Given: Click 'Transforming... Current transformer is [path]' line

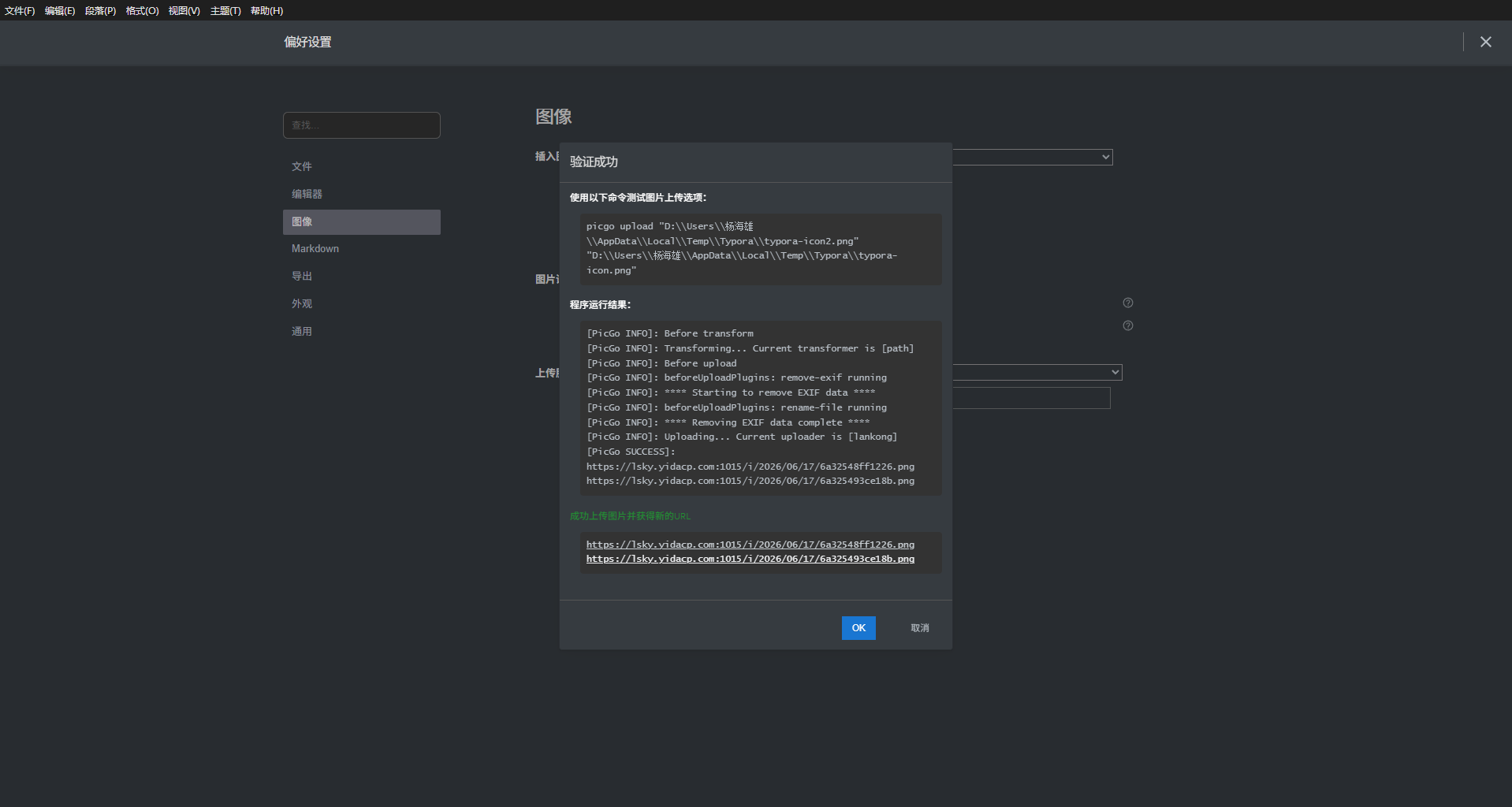Looking at the screenshot, I should click(750, 348).
